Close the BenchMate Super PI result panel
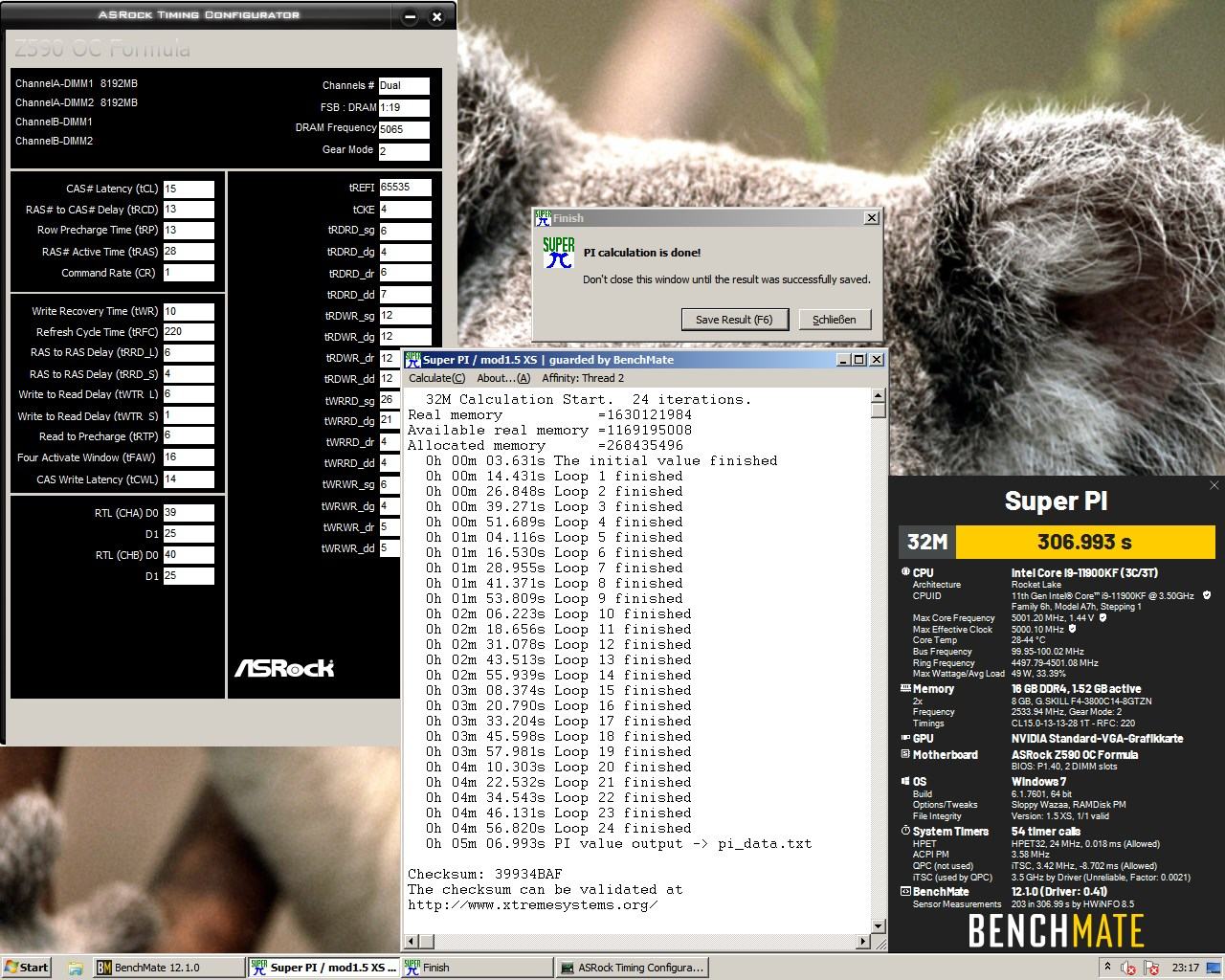This screenshot has width=1225, height=980. point(1214,485)
